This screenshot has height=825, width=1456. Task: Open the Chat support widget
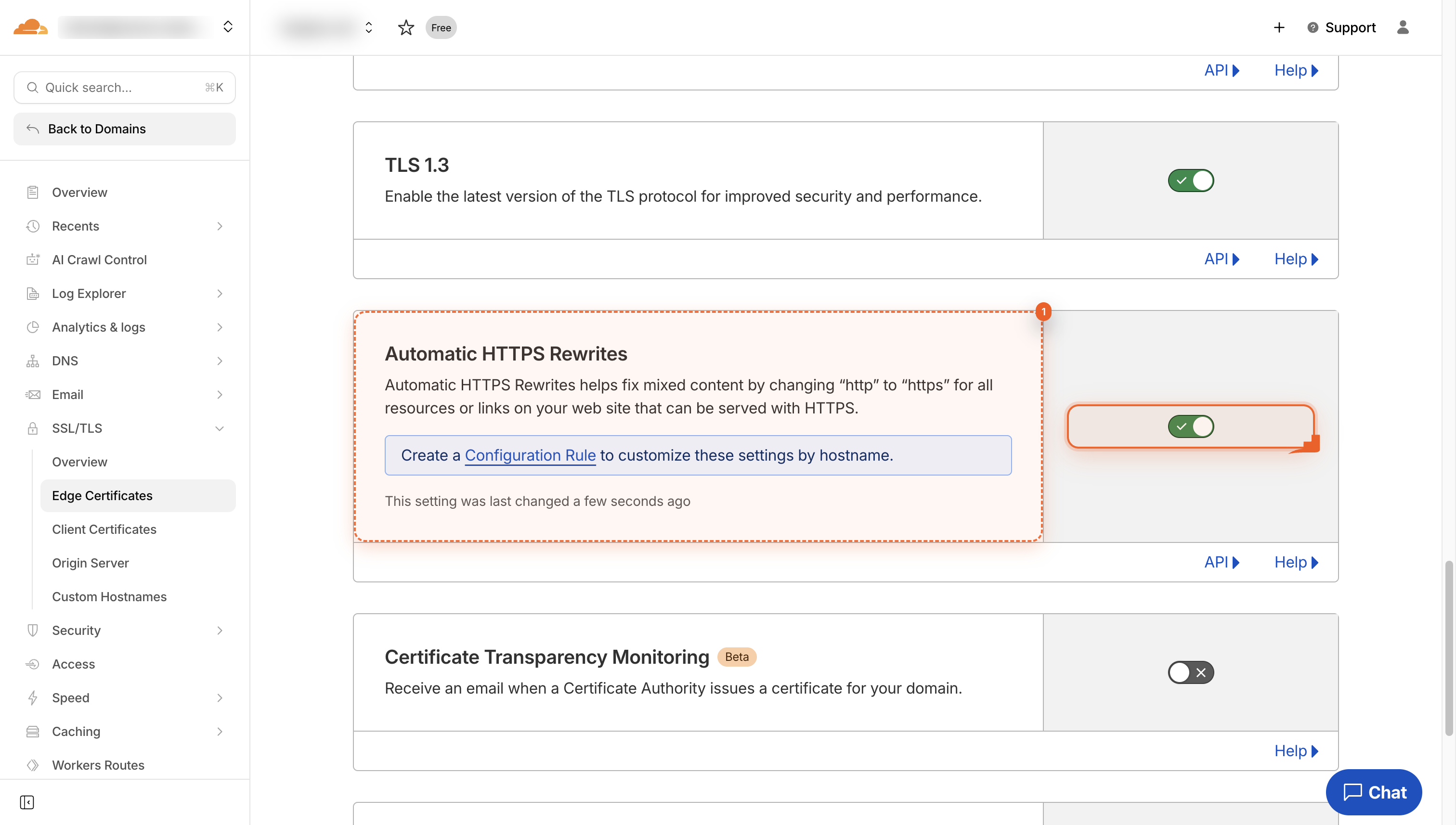tap(1374, 792)
